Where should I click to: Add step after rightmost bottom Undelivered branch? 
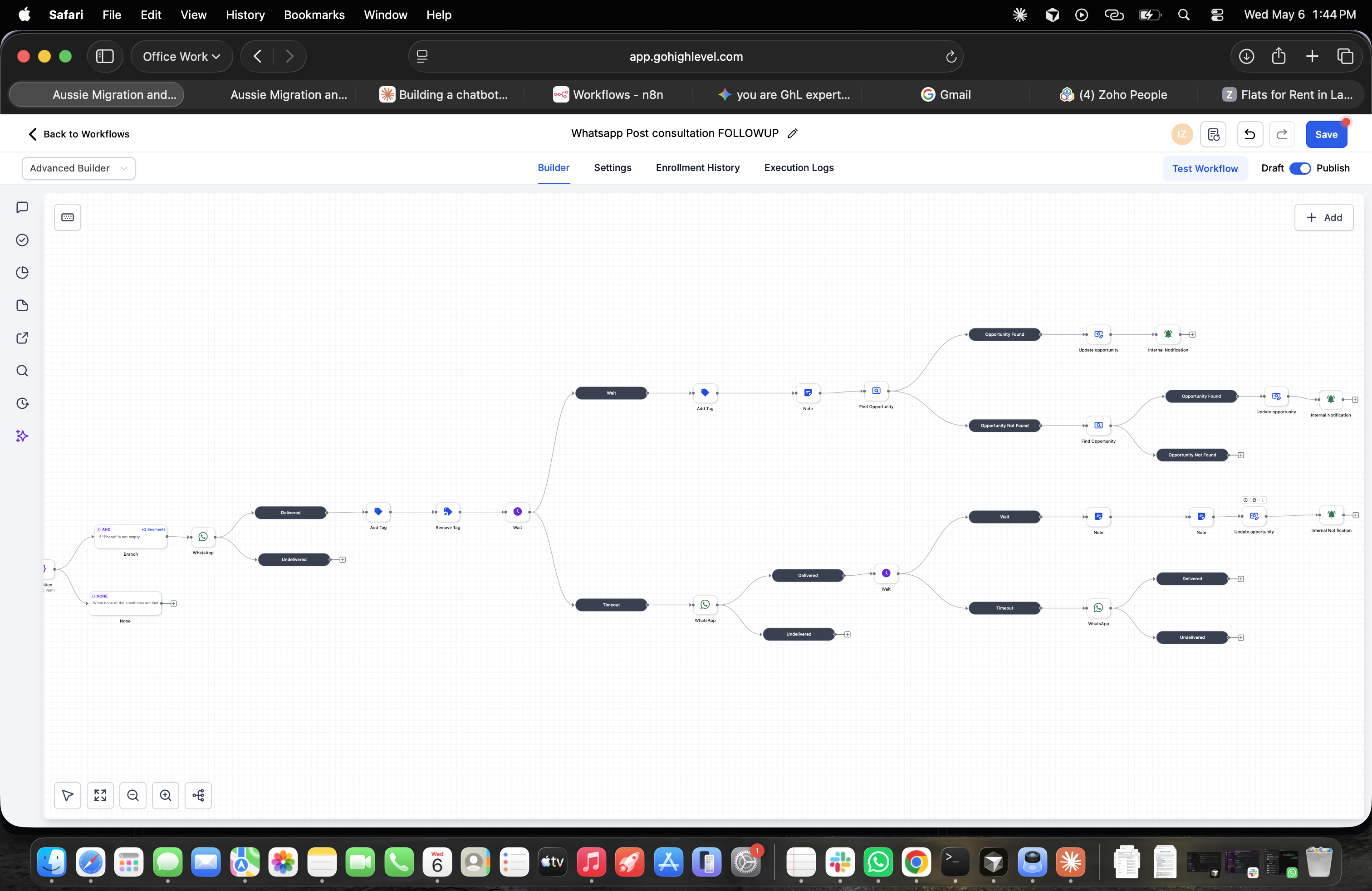click(x=1240, y=637)
